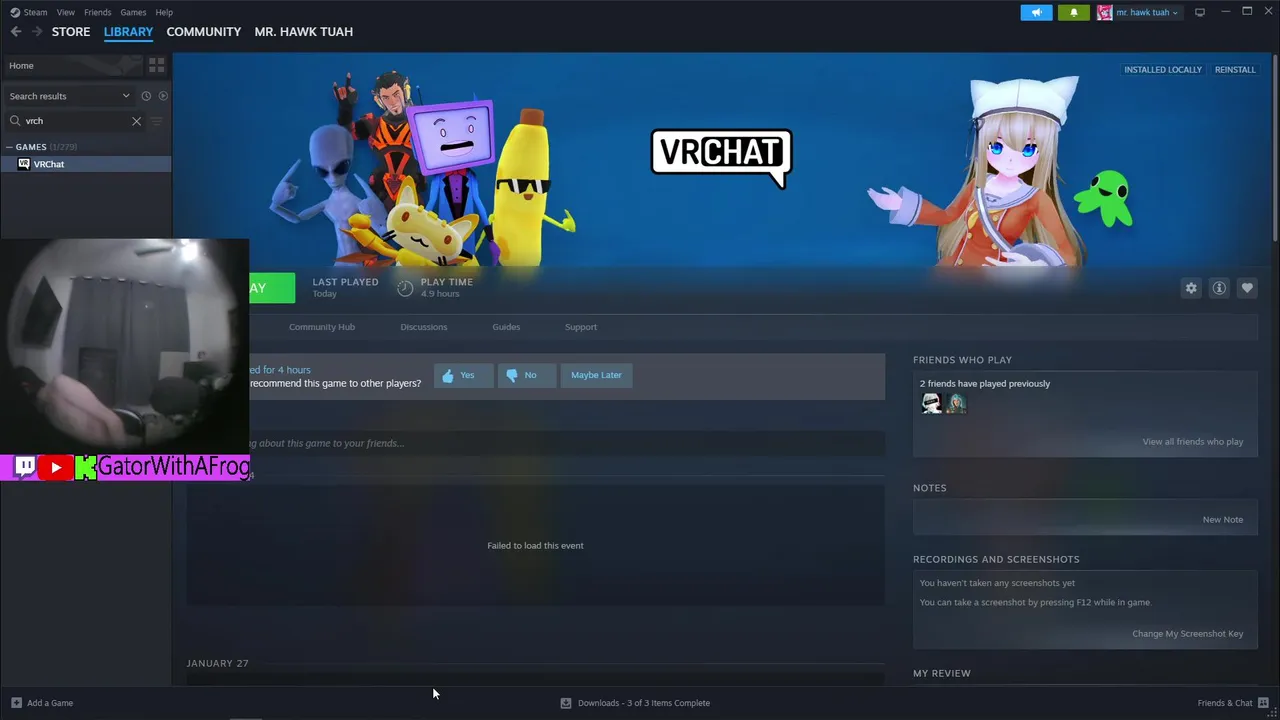
Task: Click REINSTALL label on banner
Action: 1235,70
